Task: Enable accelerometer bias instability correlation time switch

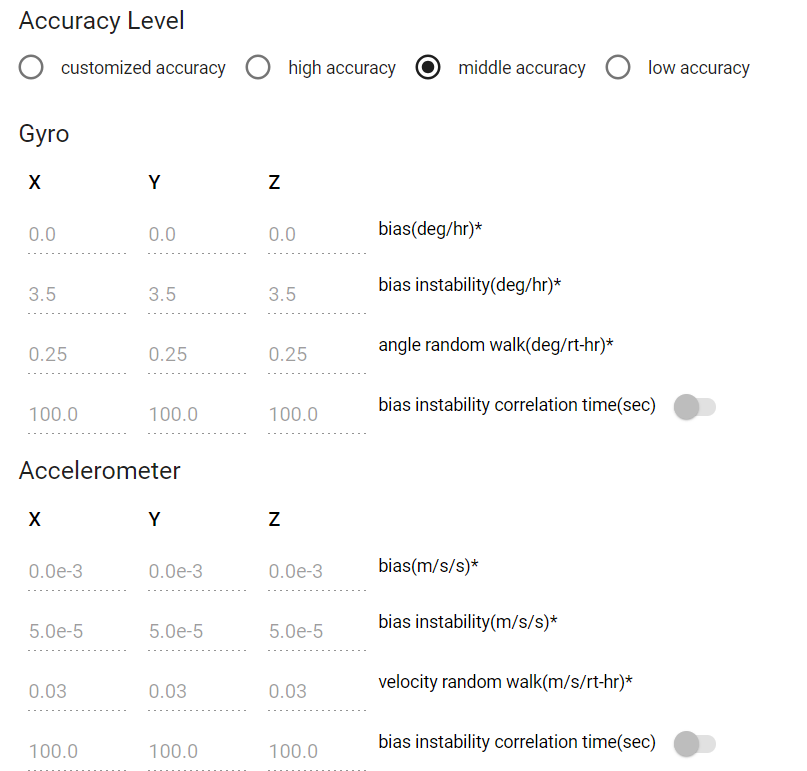Action: point(695,744)
